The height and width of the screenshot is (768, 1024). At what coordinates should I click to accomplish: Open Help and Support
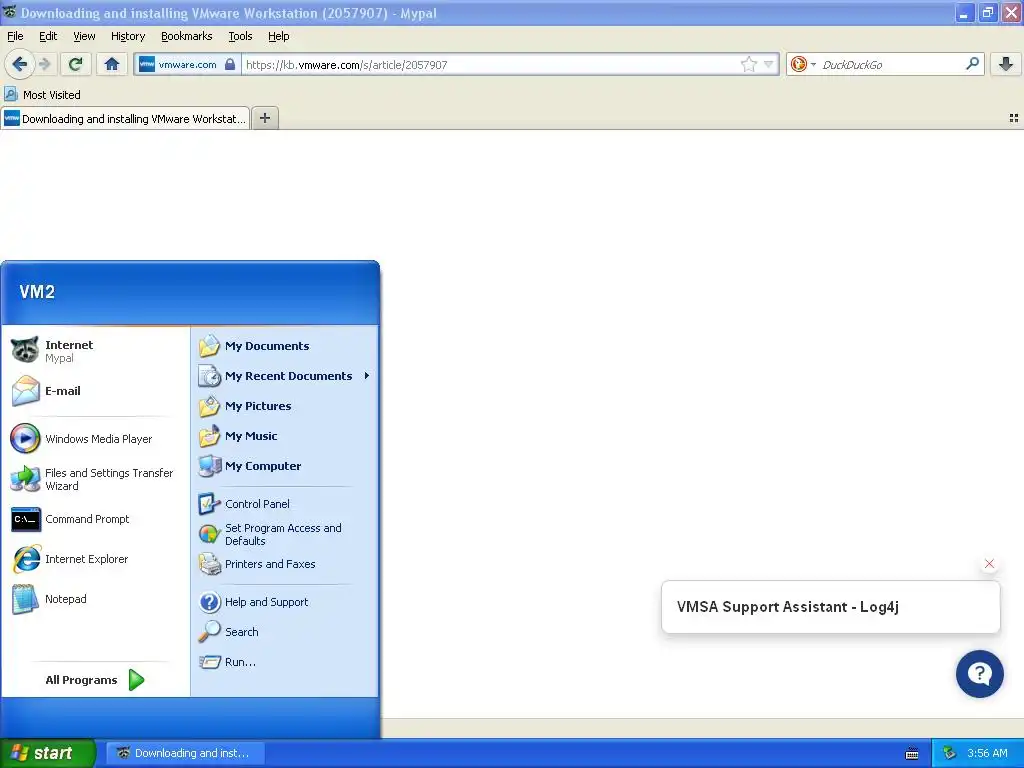point(284,602)
